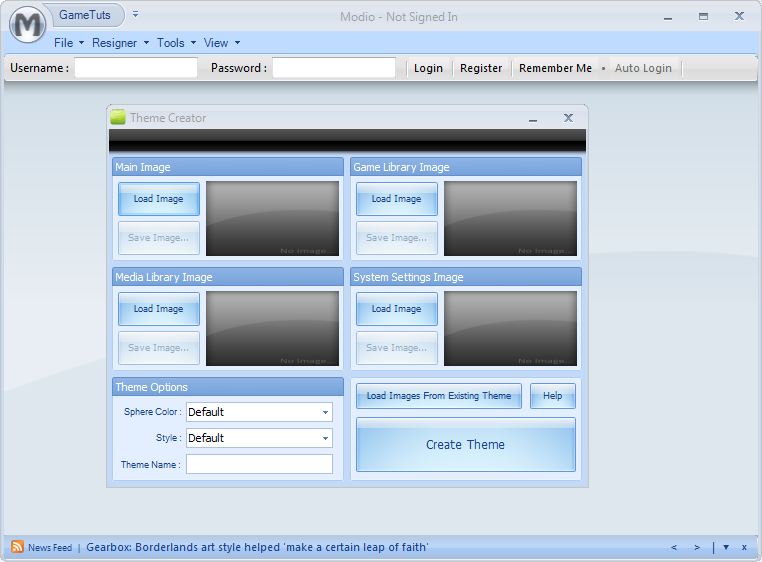Load Image for Media Library Image
762x562 pixels.
coord(158,309)
